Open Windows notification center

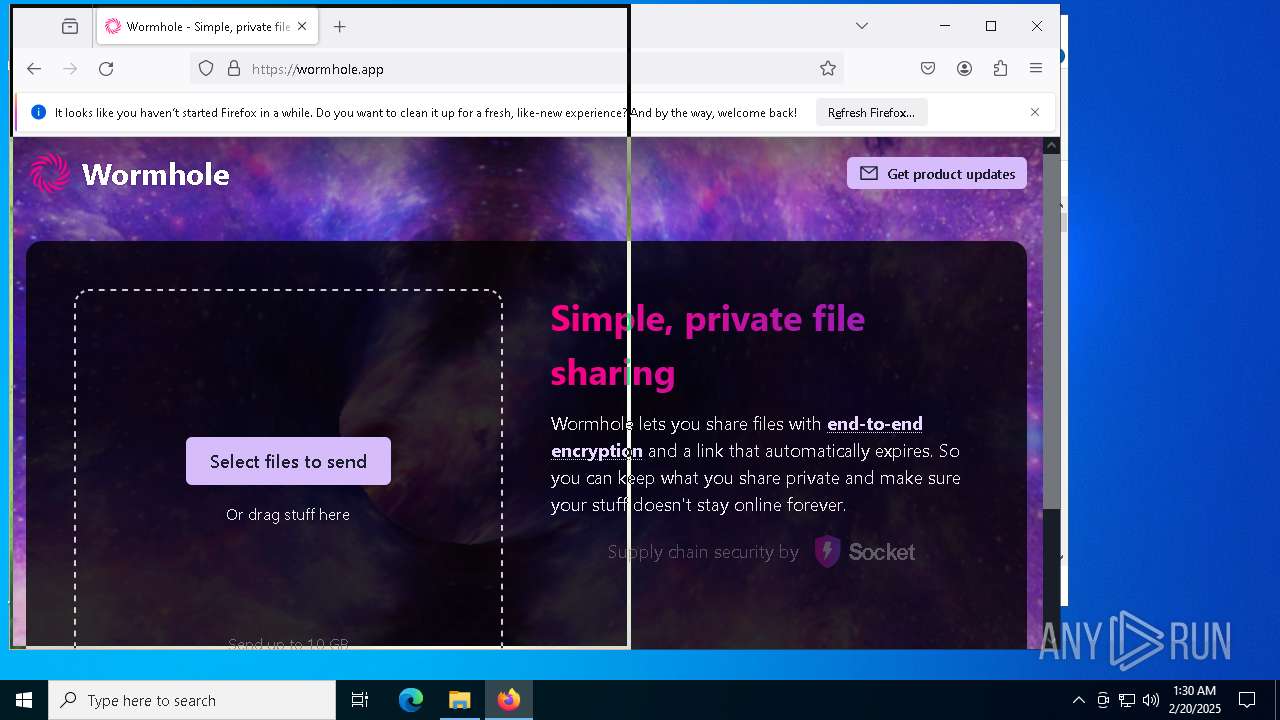pyautogui.click(x=1247, y=700)
